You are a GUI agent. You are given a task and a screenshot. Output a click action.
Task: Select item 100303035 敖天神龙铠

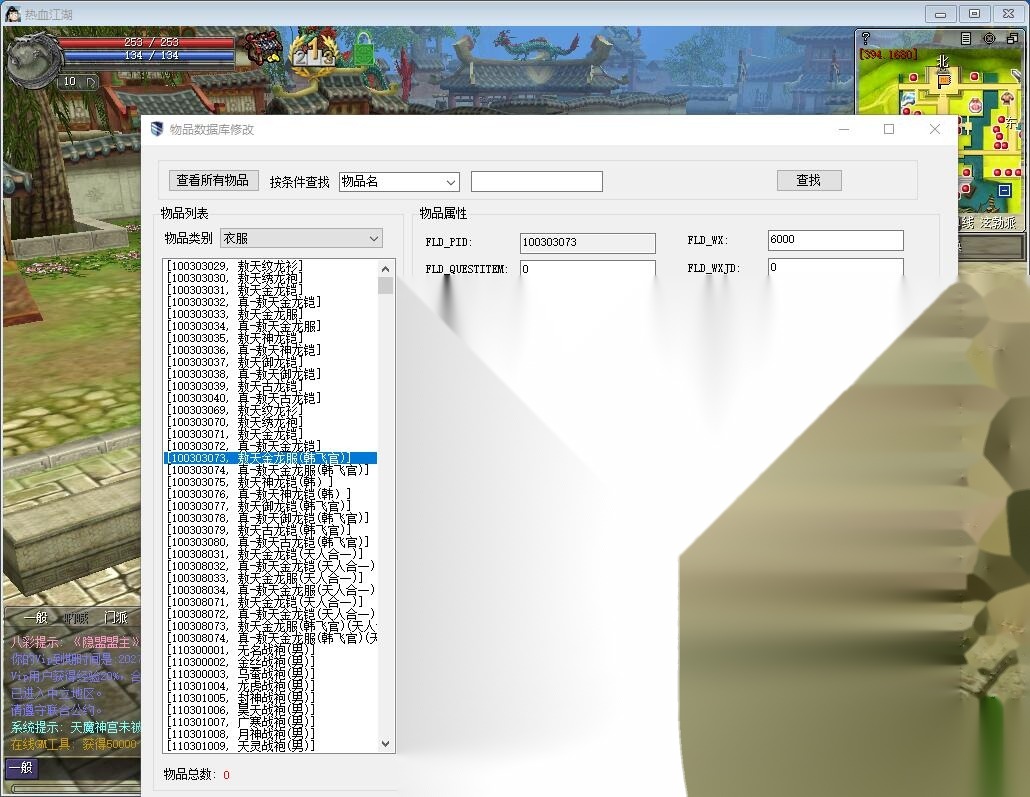point(271,338)
